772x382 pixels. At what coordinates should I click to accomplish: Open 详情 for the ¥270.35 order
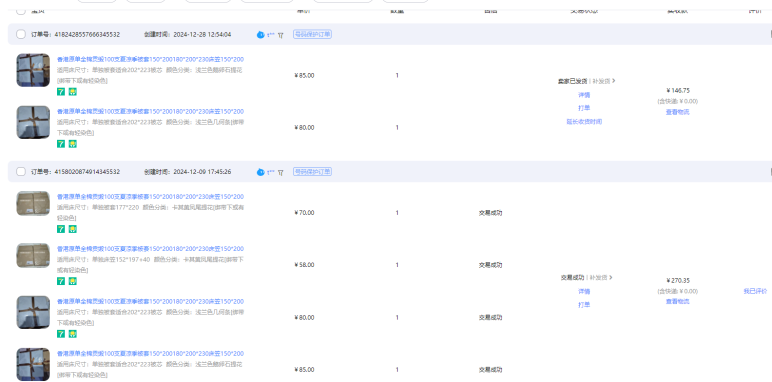point(584,291)
